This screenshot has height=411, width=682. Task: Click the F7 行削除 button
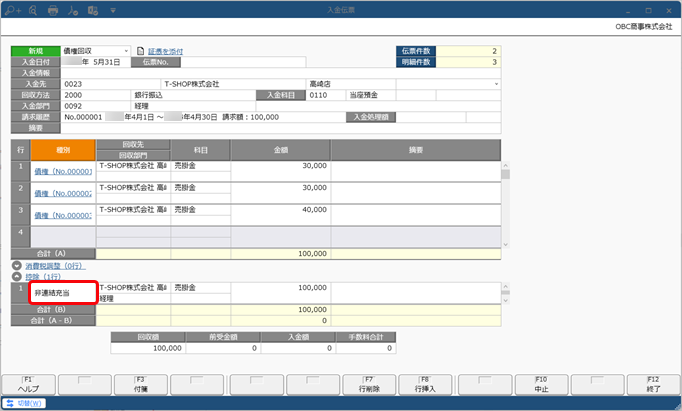click(x=369, y=384)
